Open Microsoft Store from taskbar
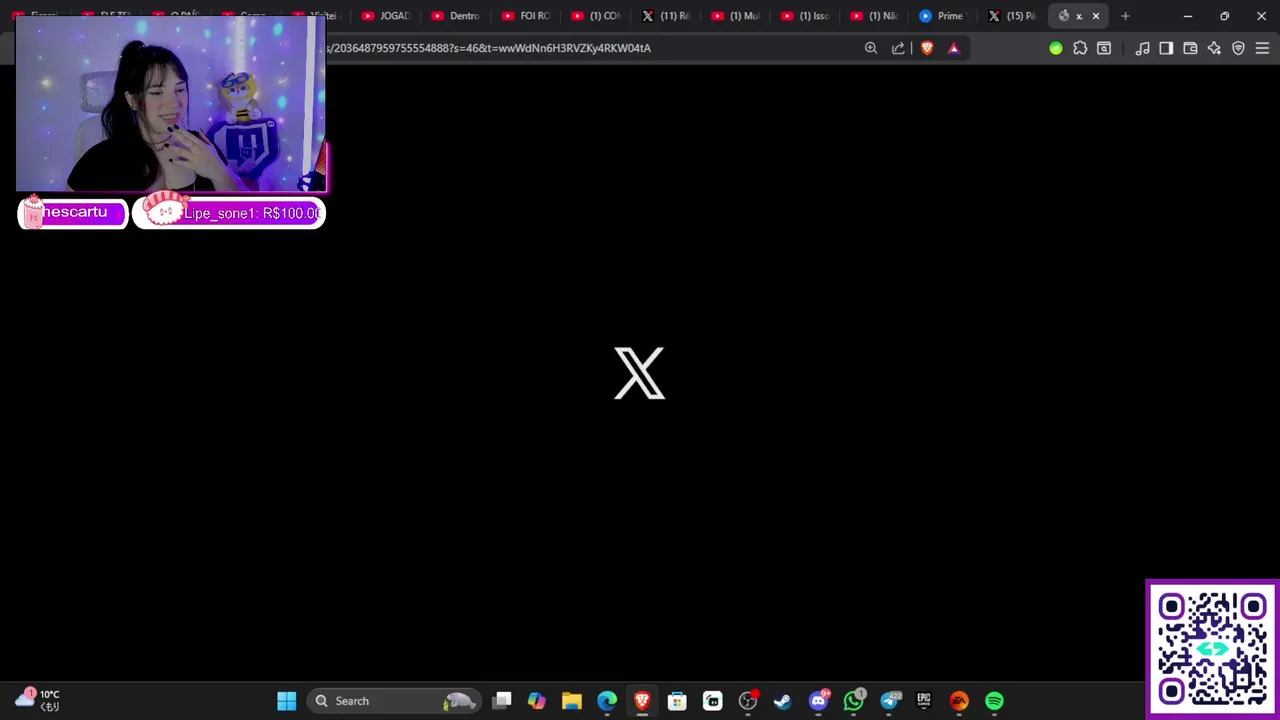Viewport: 1280px width, 720px height. [x=677, y=701]
